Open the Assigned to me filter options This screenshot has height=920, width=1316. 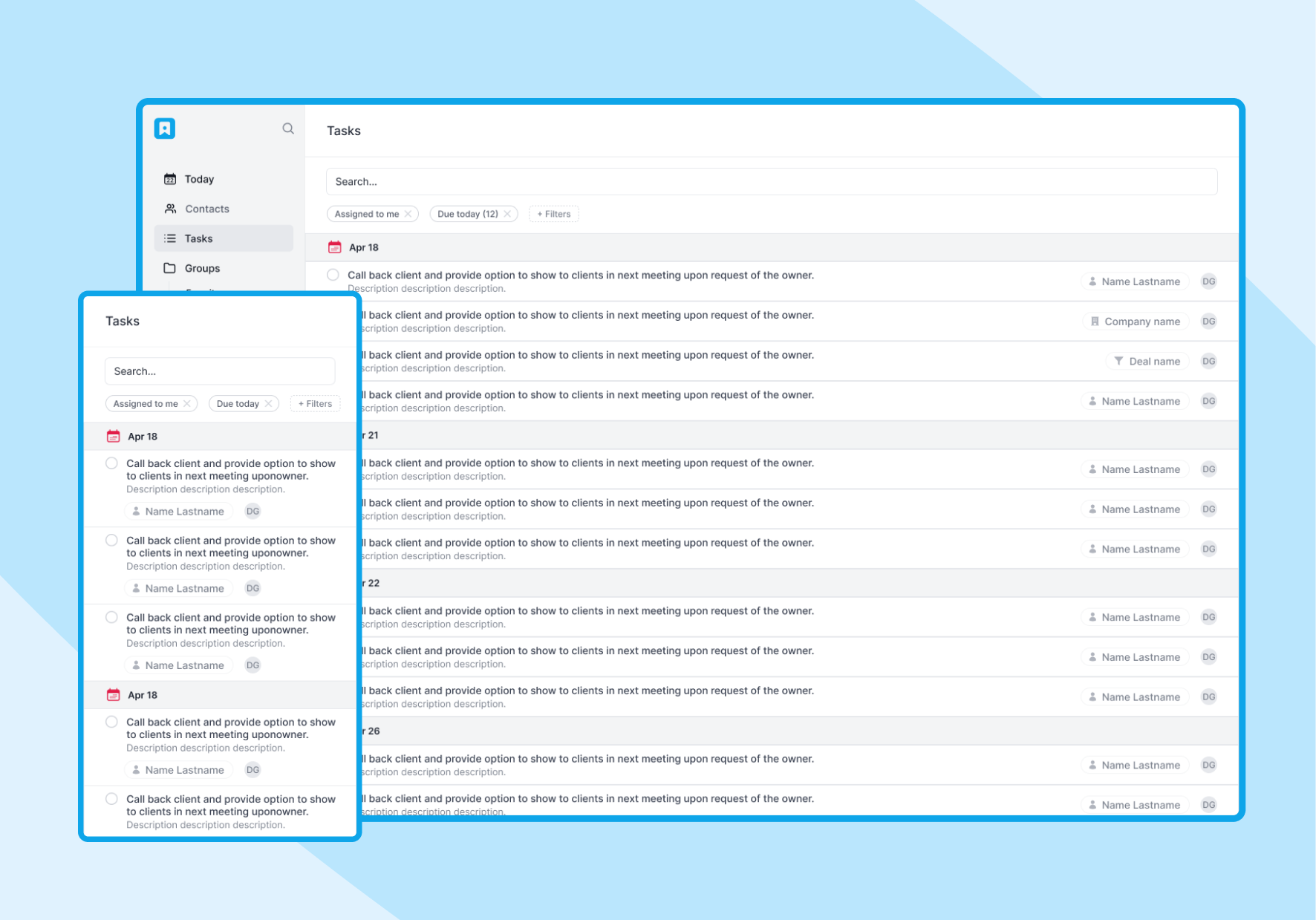[x=367, y=214]
